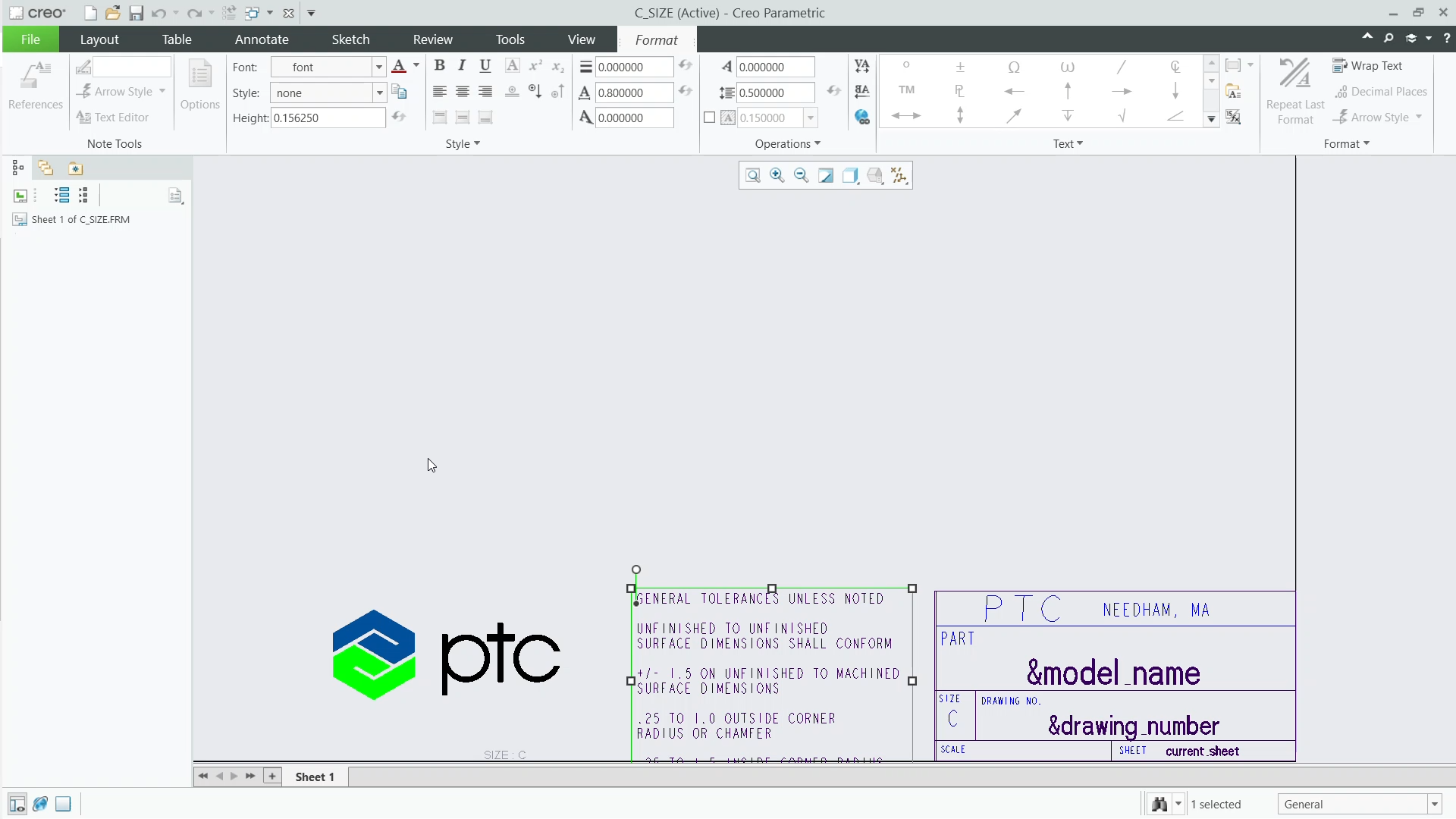
Task: Open the text Style dropdown
Action: pos(379,93)
